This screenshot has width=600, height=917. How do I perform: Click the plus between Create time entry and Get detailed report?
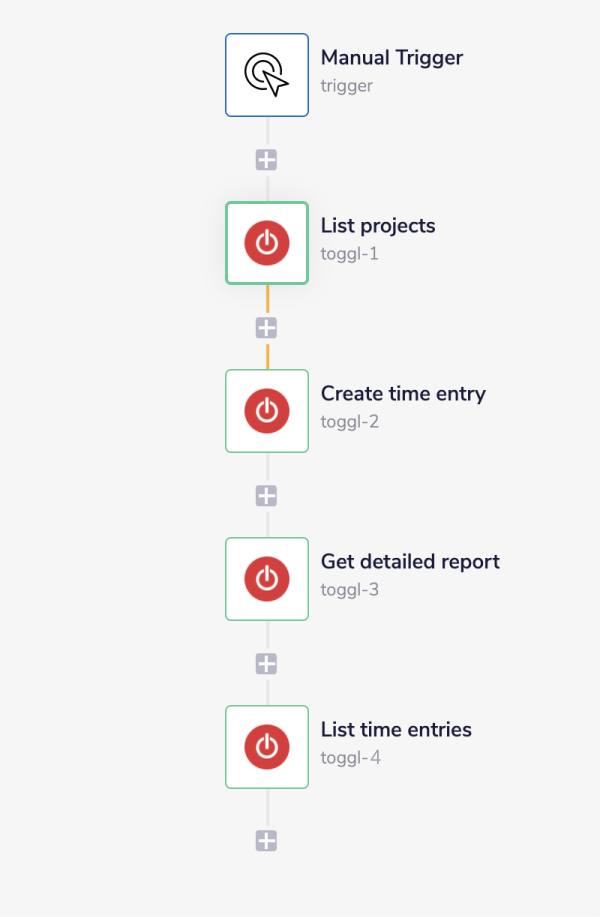coord(267,495)
